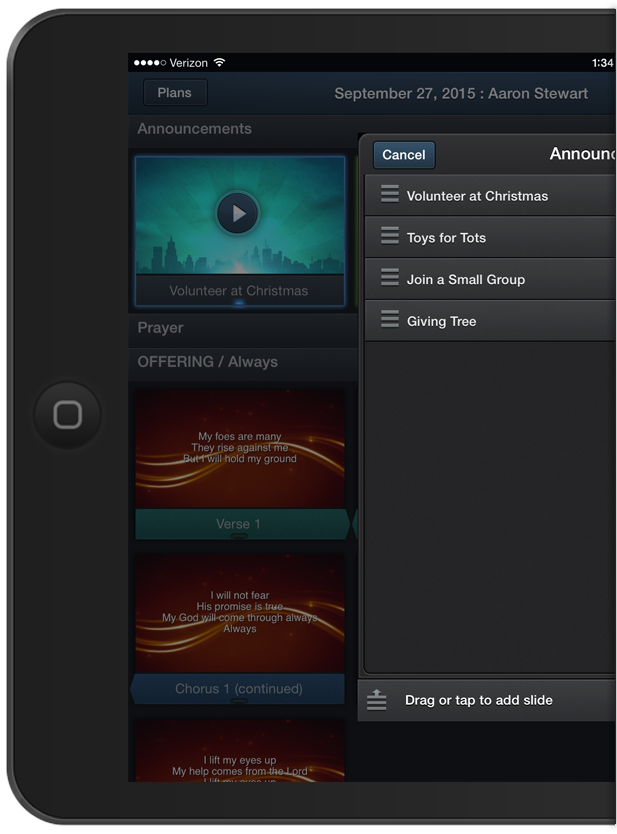Tap reorder handle beside Join a Small Group
Screen dimensions: 617x834
tap(389, 279)
